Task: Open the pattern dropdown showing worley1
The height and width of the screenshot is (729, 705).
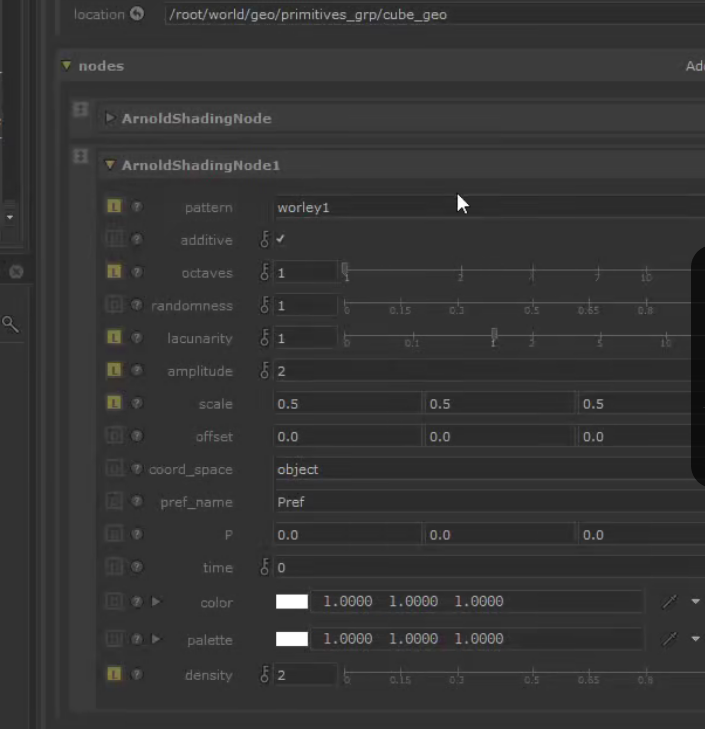Action: tap(488, 208)
